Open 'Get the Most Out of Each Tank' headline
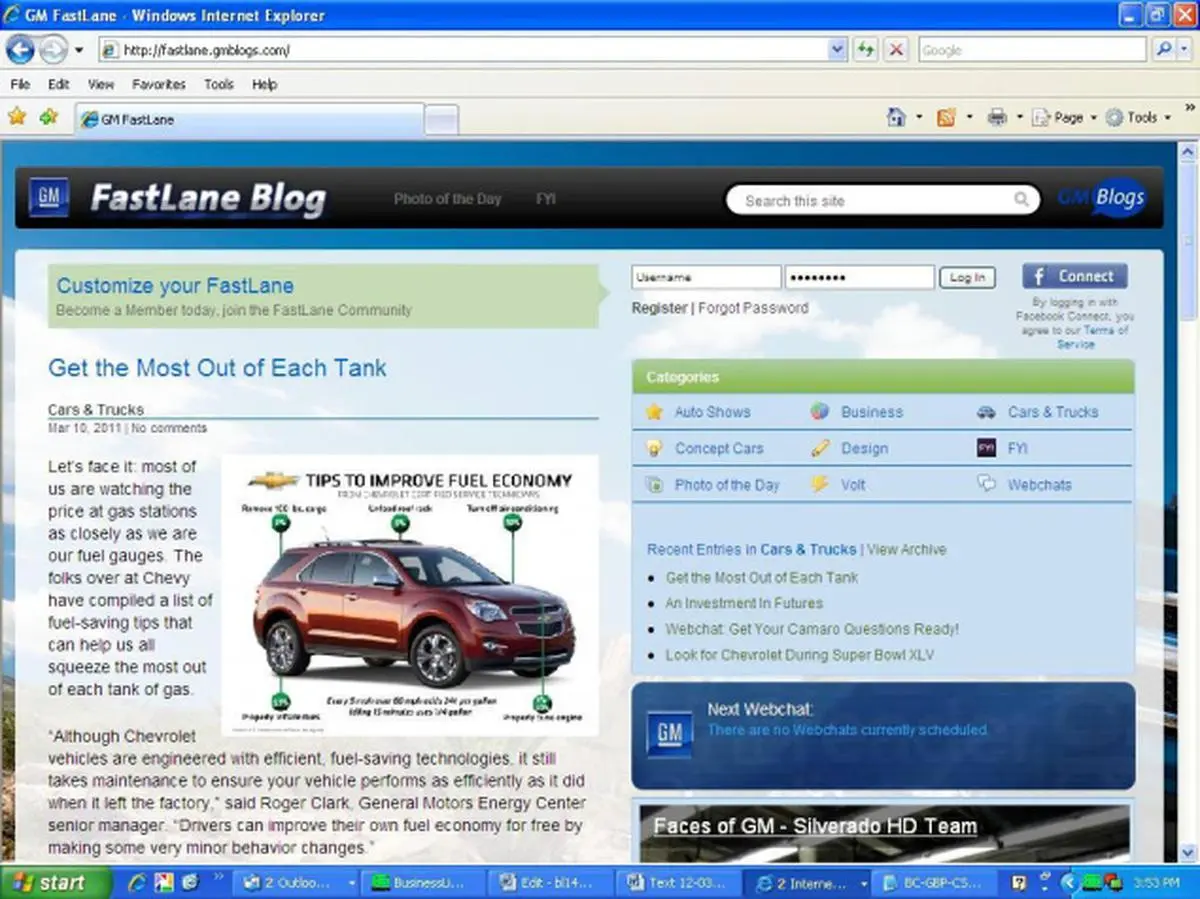The width and height of the screenshot is (1200, 899). click(217, 367)
